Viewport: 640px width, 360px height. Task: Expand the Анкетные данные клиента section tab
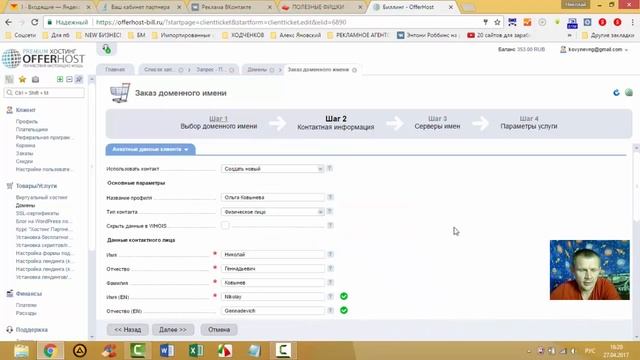150,149
